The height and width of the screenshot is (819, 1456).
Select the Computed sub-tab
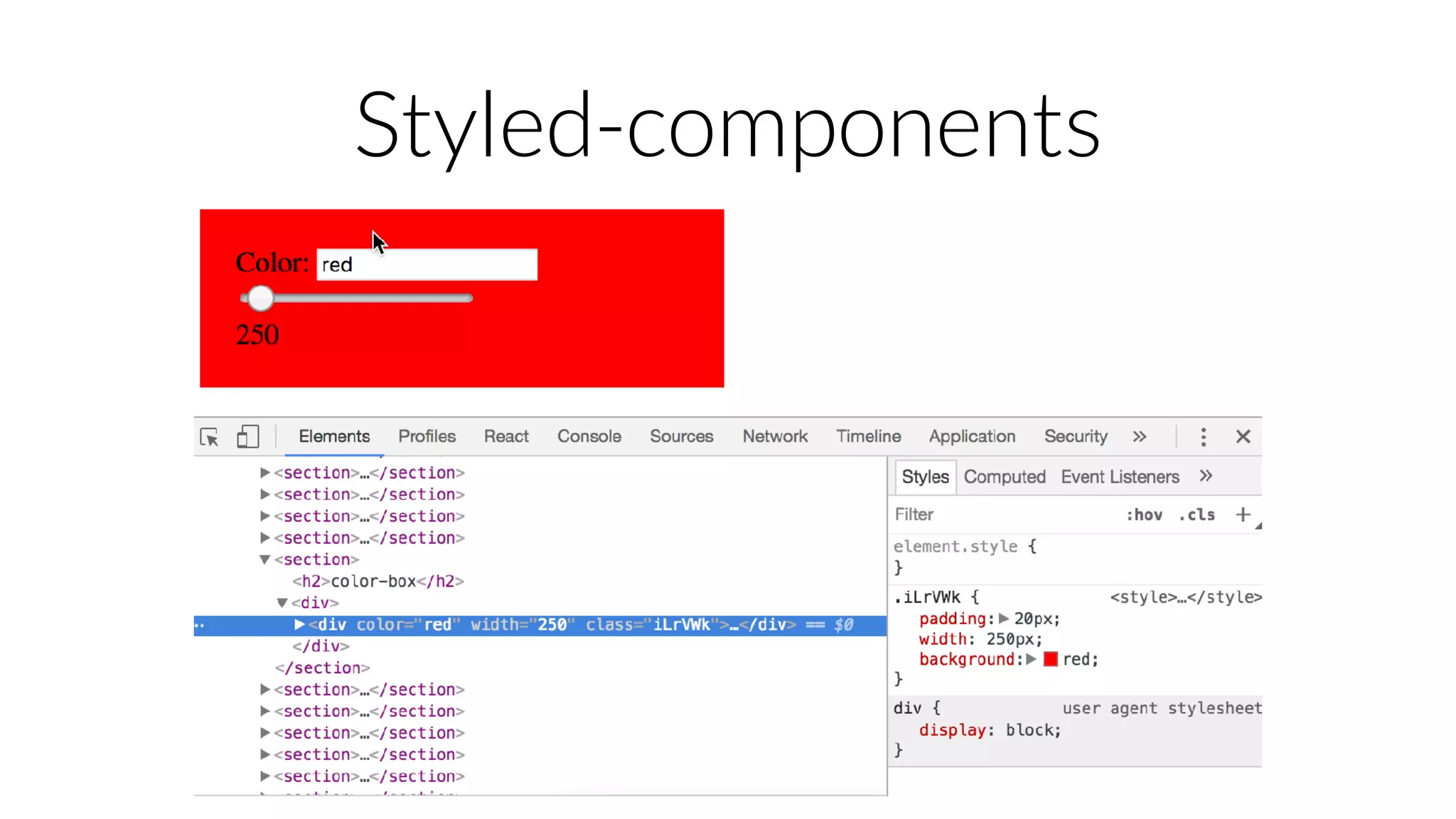1005,477
